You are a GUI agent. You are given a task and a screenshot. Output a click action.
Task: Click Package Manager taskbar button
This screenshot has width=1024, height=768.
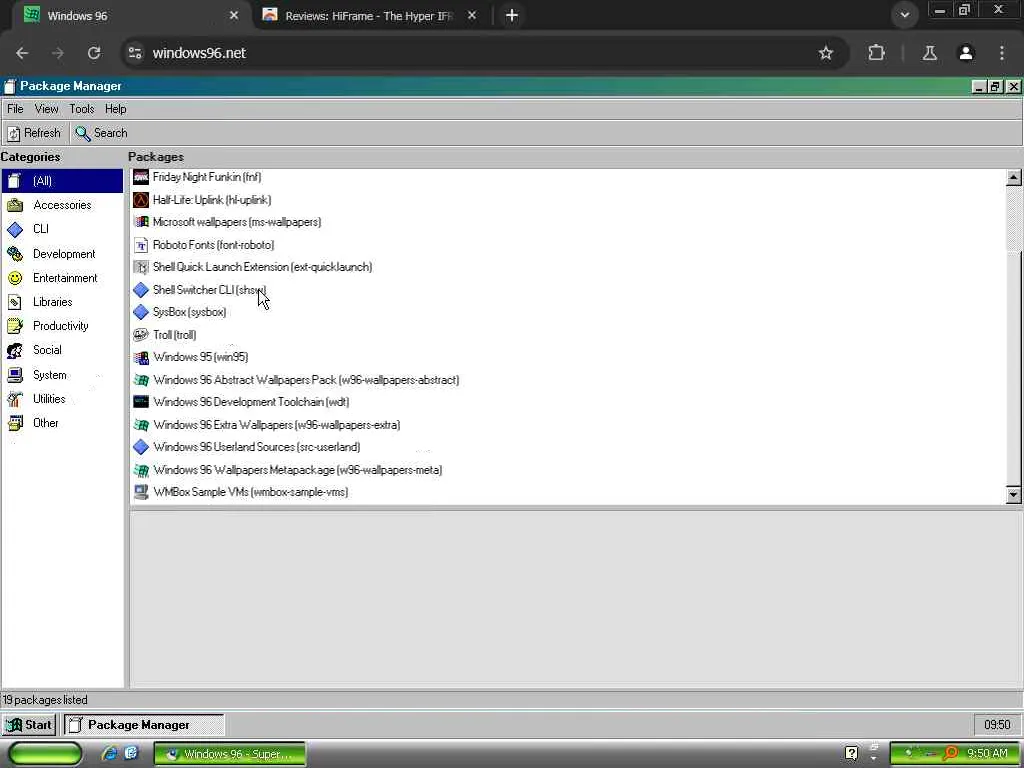point(144,725)
